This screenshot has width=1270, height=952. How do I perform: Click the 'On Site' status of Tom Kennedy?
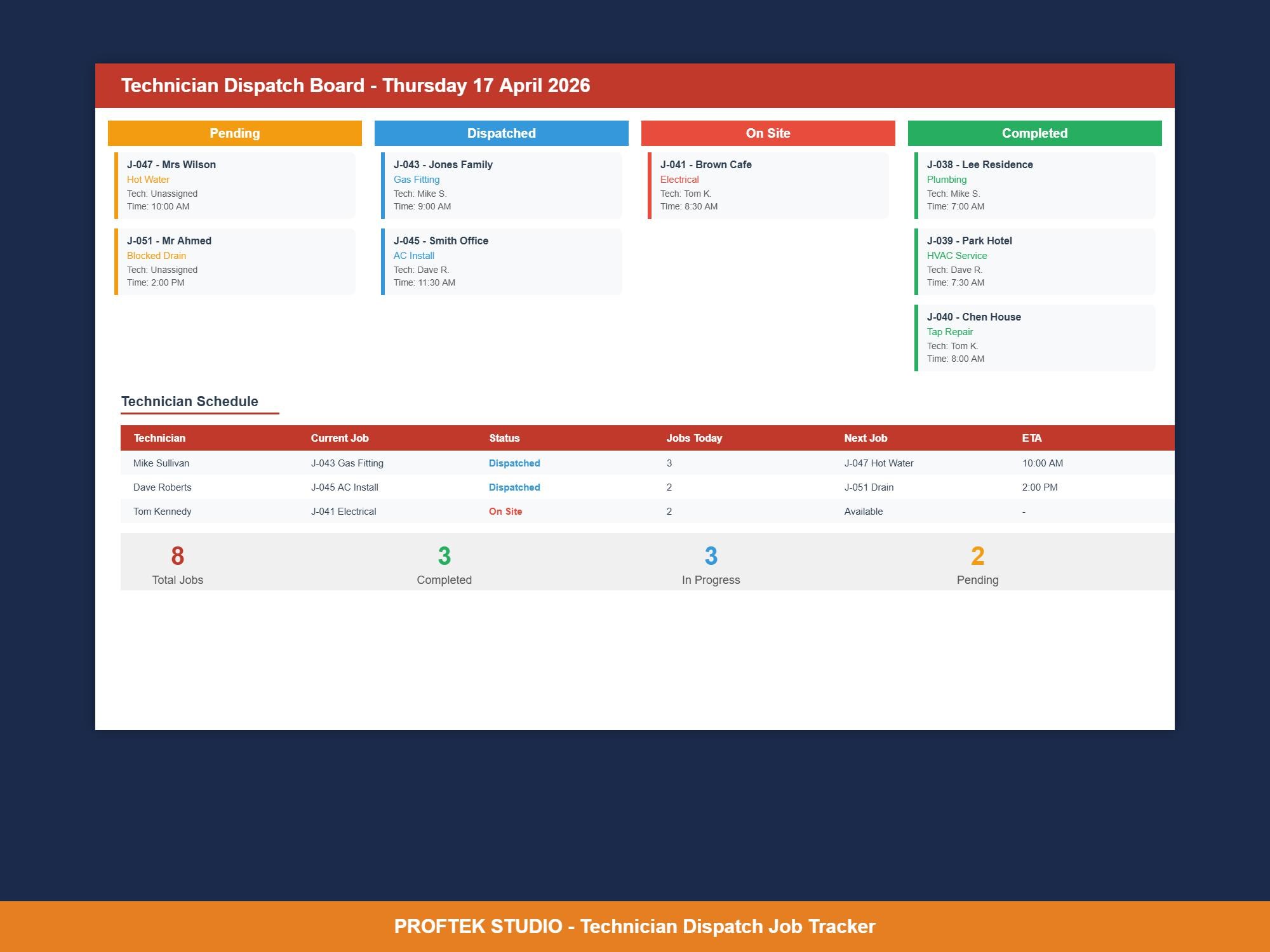point(505,512)
